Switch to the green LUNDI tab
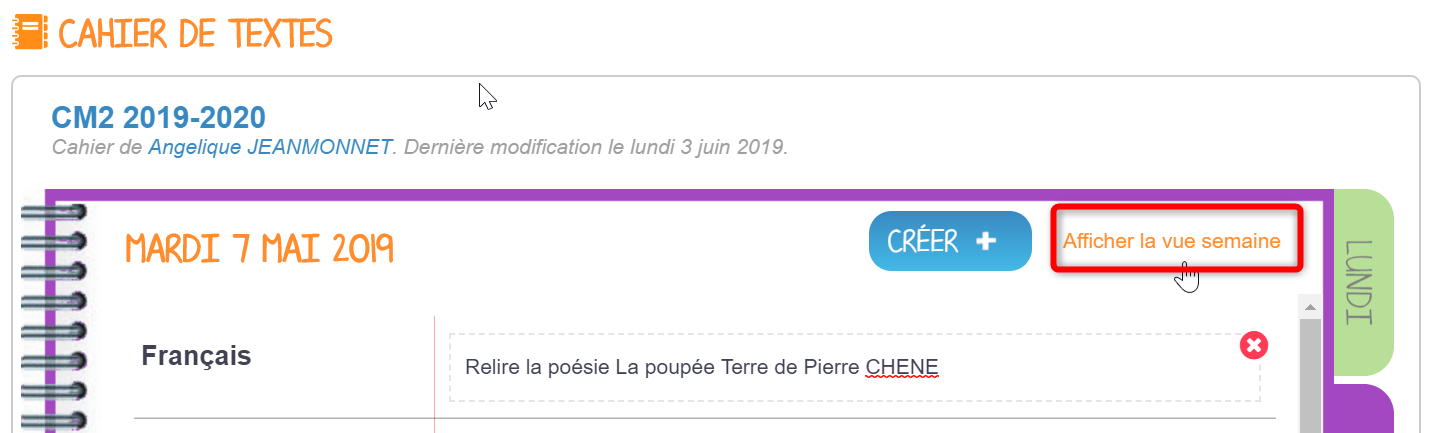 [1363, 282]
